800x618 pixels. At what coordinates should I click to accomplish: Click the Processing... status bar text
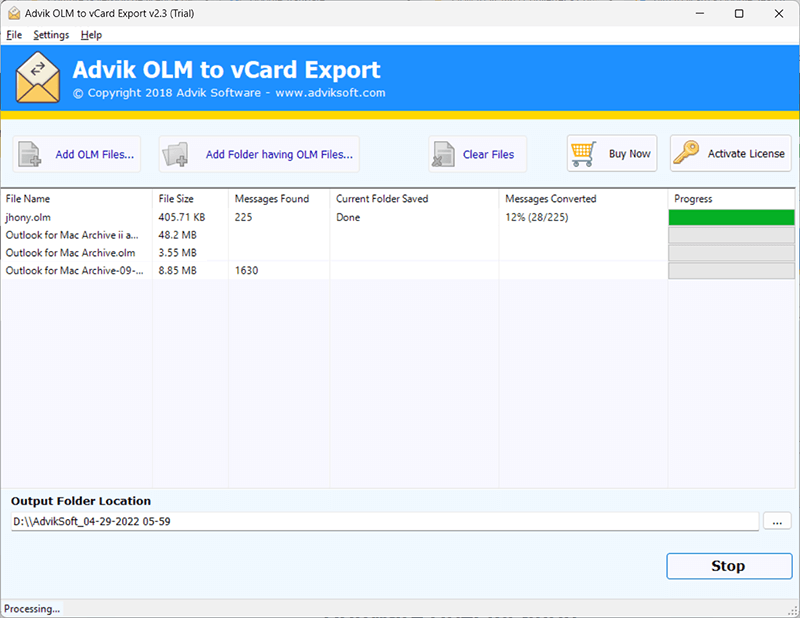pos(32,609)
